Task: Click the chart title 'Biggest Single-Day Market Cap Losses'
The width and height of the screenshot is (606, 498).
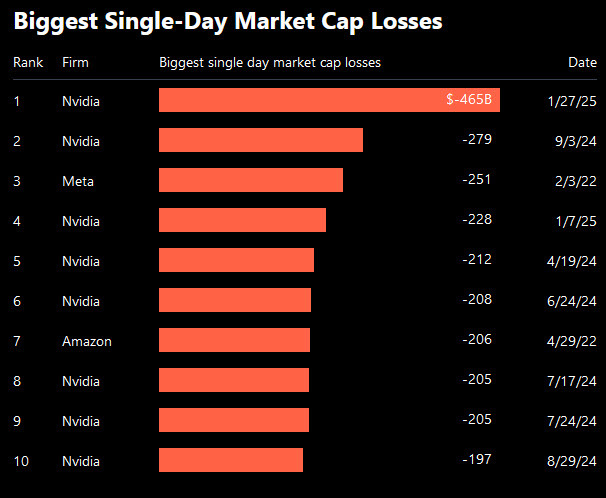Action: coord(228,21)
